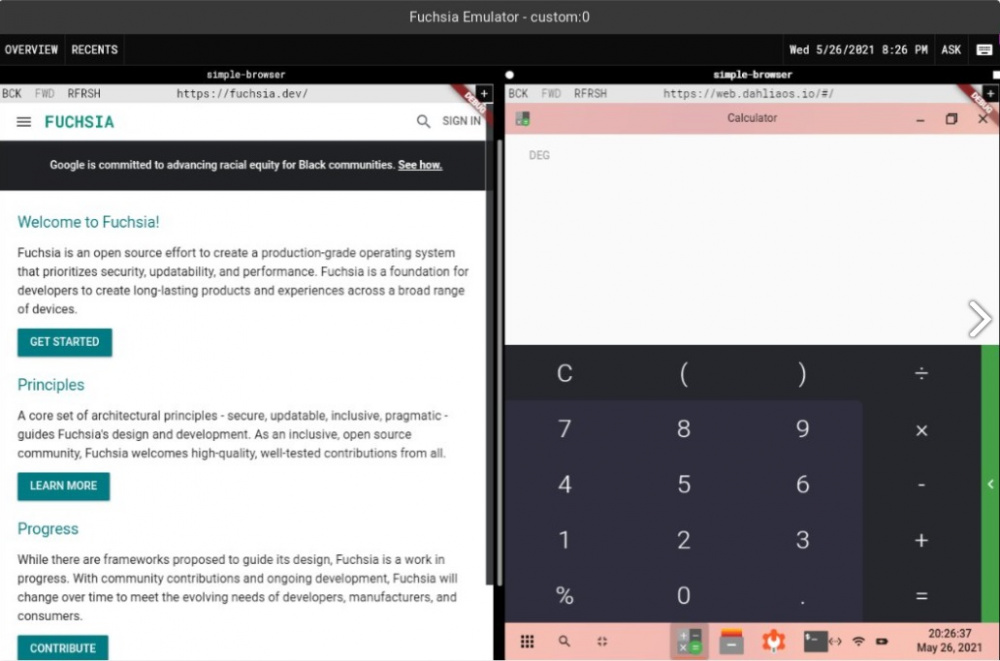Open the app launcher grid in the taskbar

tap(527, 641)
